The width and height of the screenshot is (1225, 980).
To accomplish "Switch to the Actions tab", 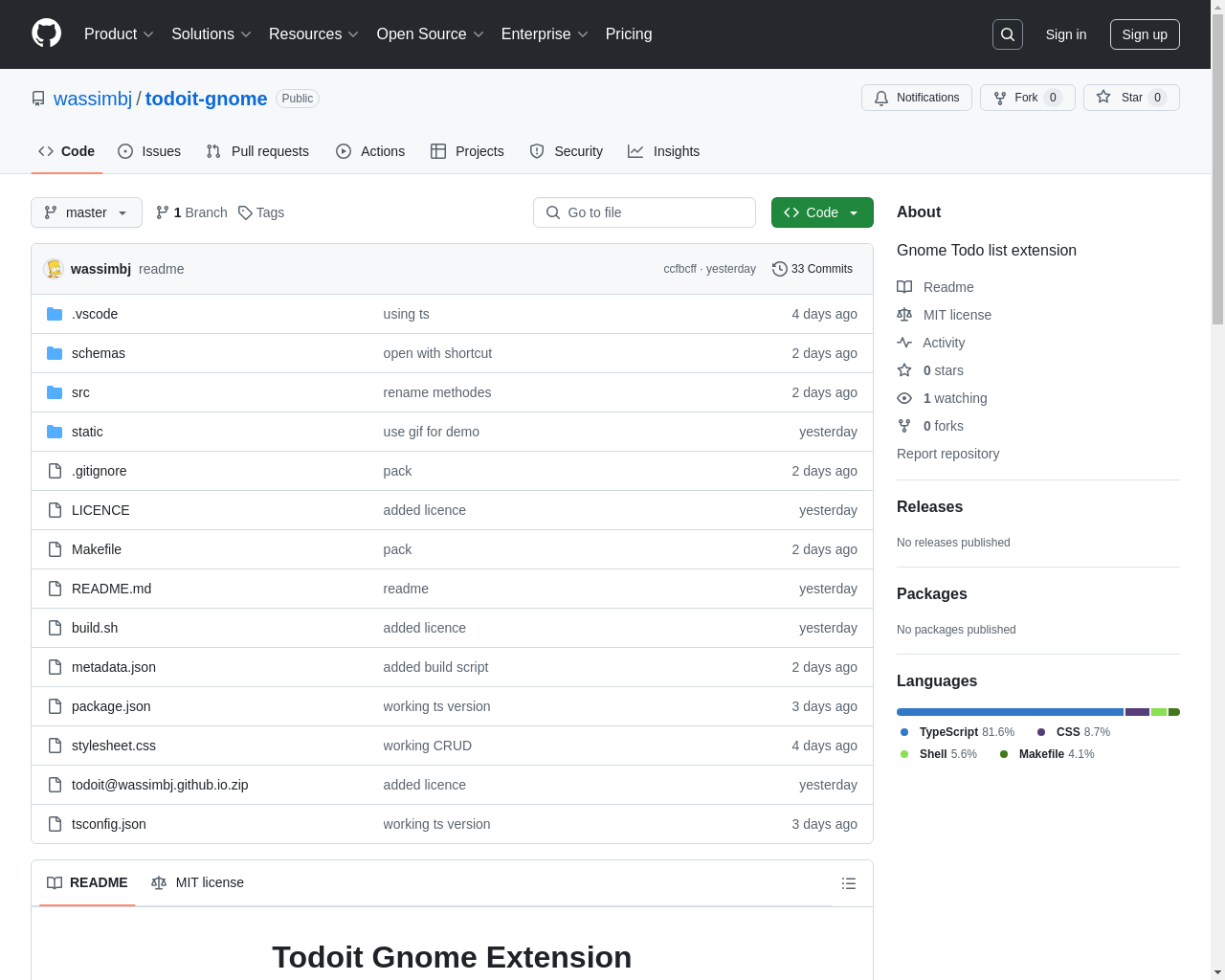I will [370, 151].
